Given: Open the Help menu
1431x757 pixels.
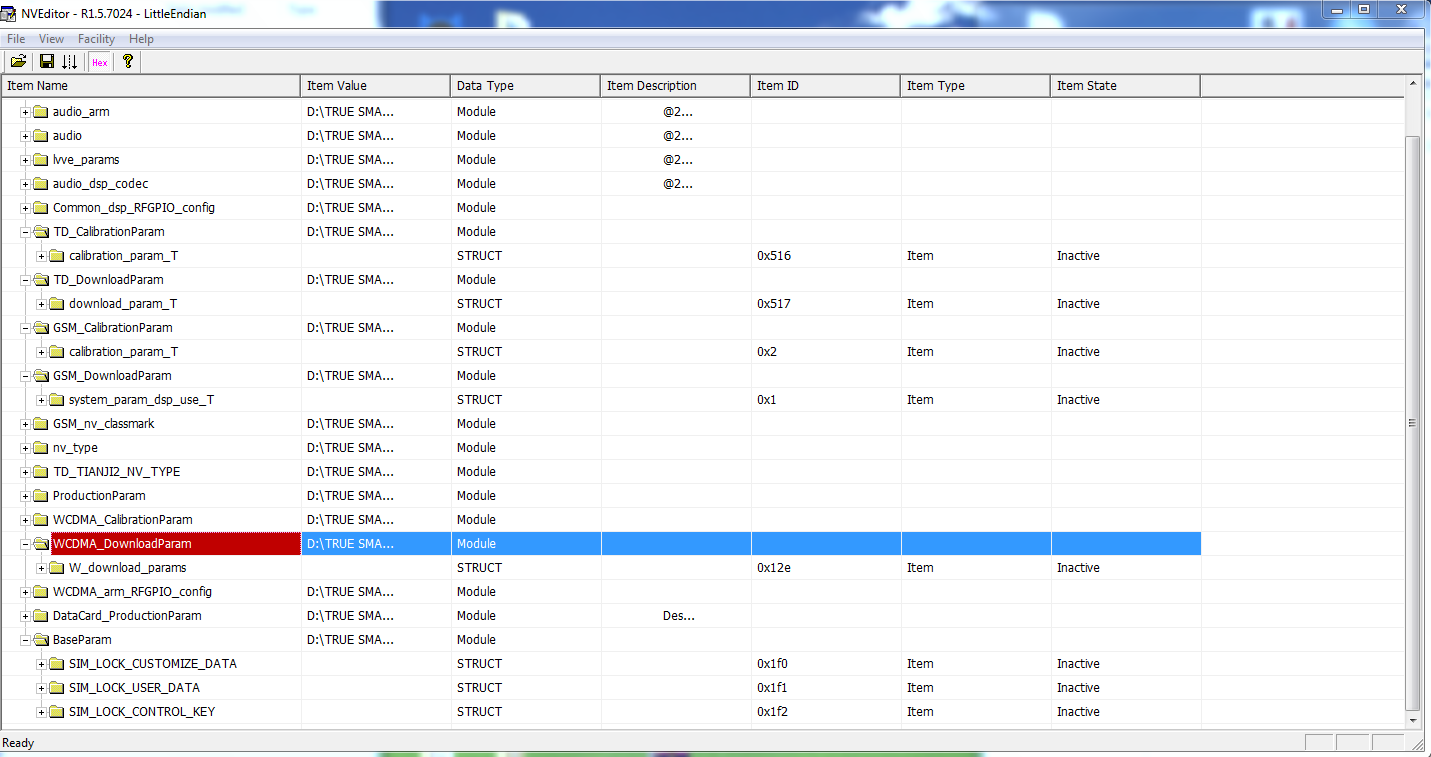Looking at the screenshot, I should 141,39.
